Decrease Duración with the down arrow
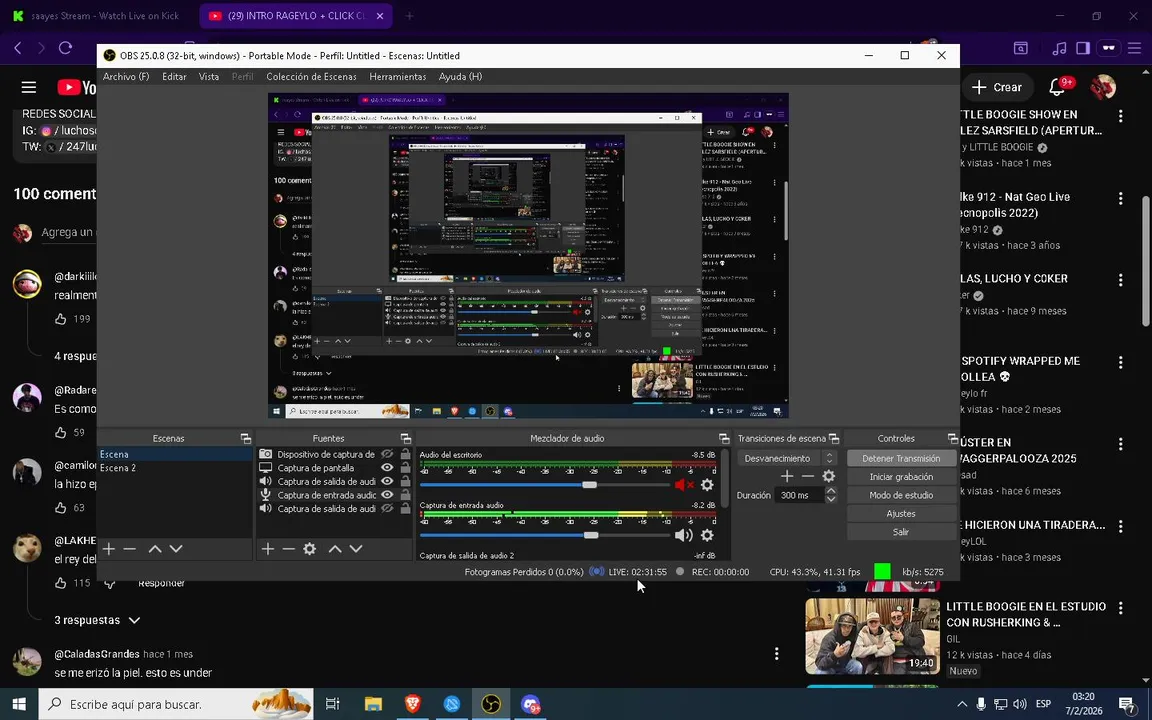The width and height of the screenshot is (1152, 720). [x=831, y=500]
